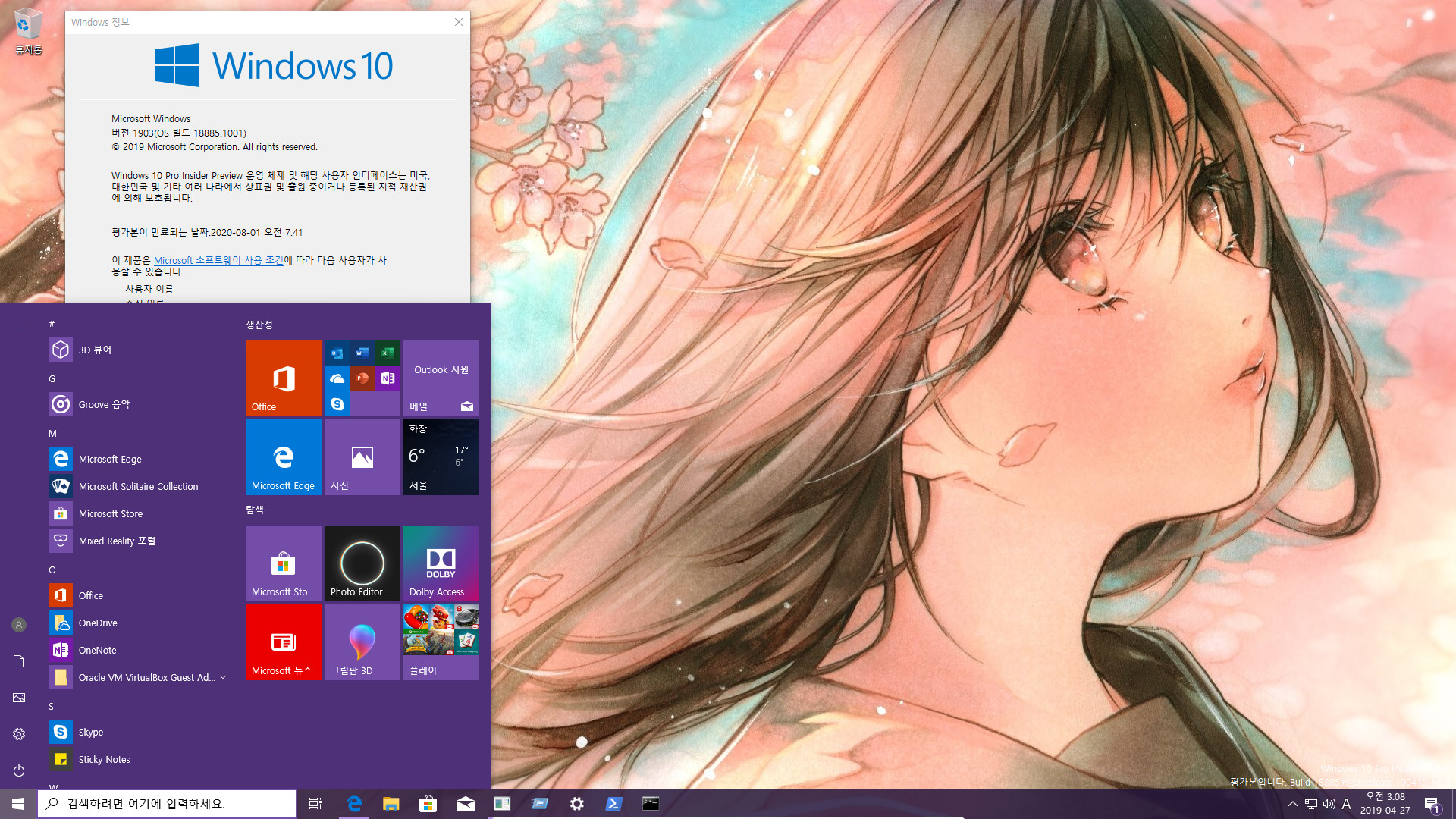1456x819 pixels.
Task: Close the Windows 정보 dialog
Action: 459,22
